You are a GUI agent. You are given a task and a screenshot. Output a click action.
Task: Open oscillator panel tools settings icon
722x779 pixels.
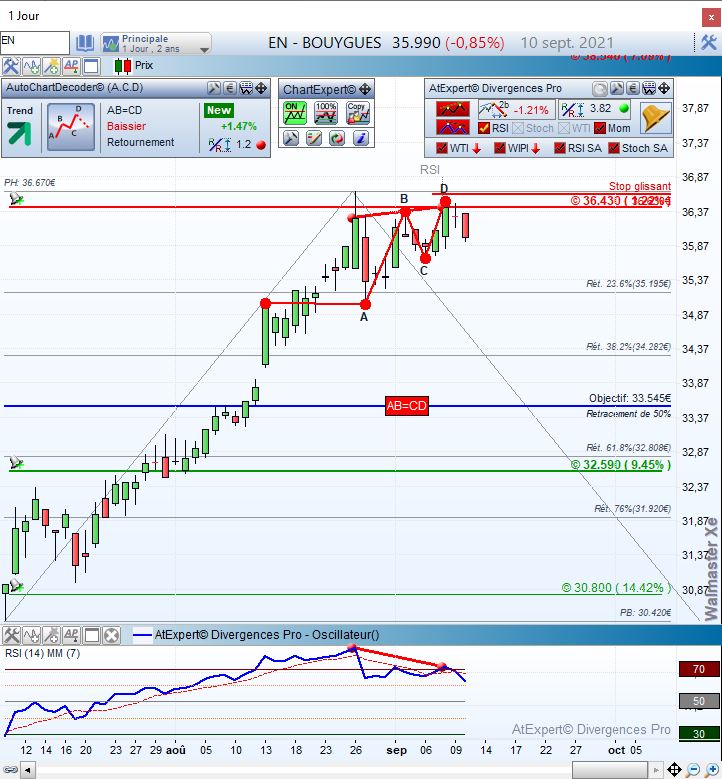coord(11,635)
